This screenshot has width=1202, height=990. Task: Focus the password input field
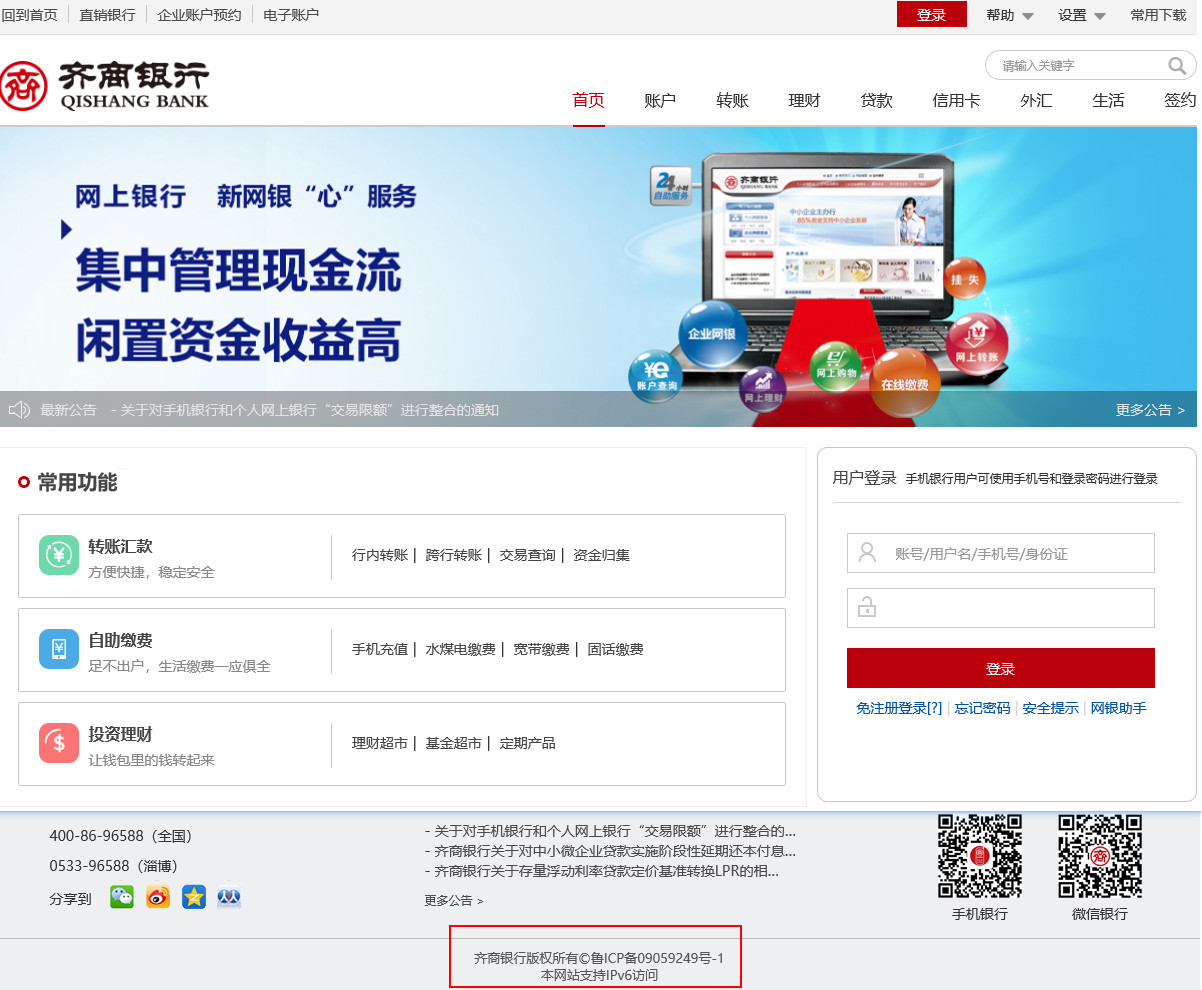[x=1001, y=608]
